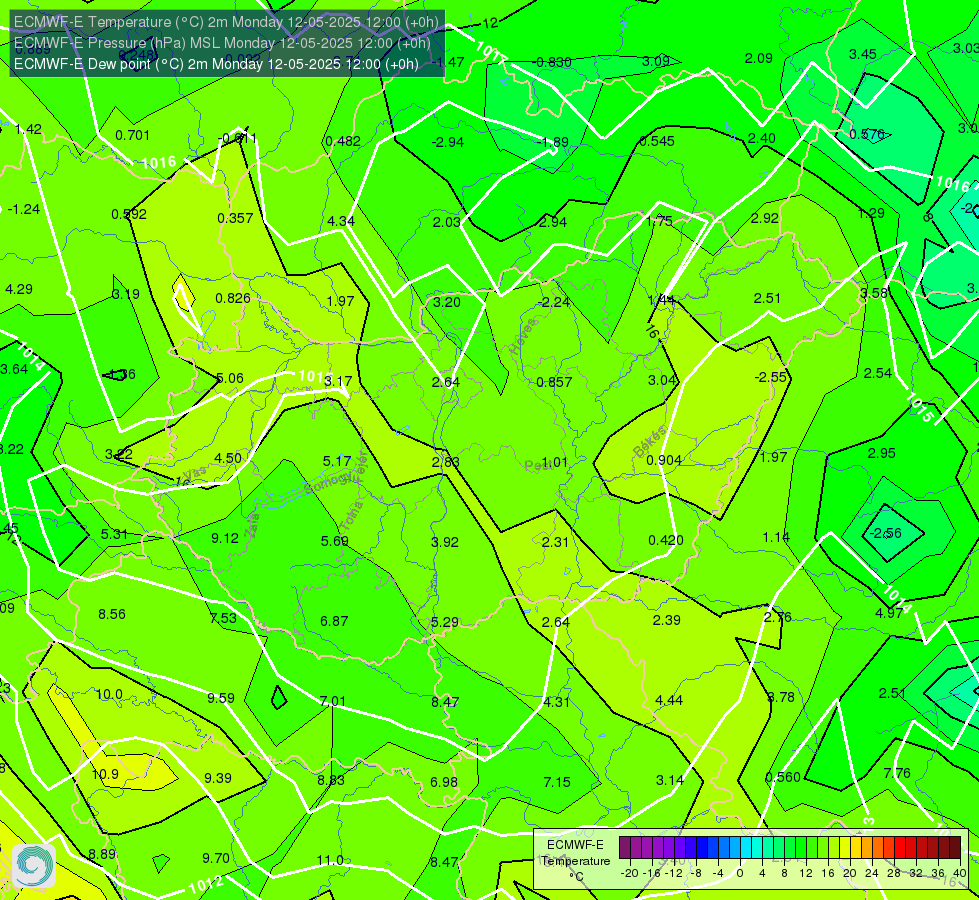The height and width of the screenshot is (900, 979).
Task: Click the dew point value 2.40
Action: [762, 138]
